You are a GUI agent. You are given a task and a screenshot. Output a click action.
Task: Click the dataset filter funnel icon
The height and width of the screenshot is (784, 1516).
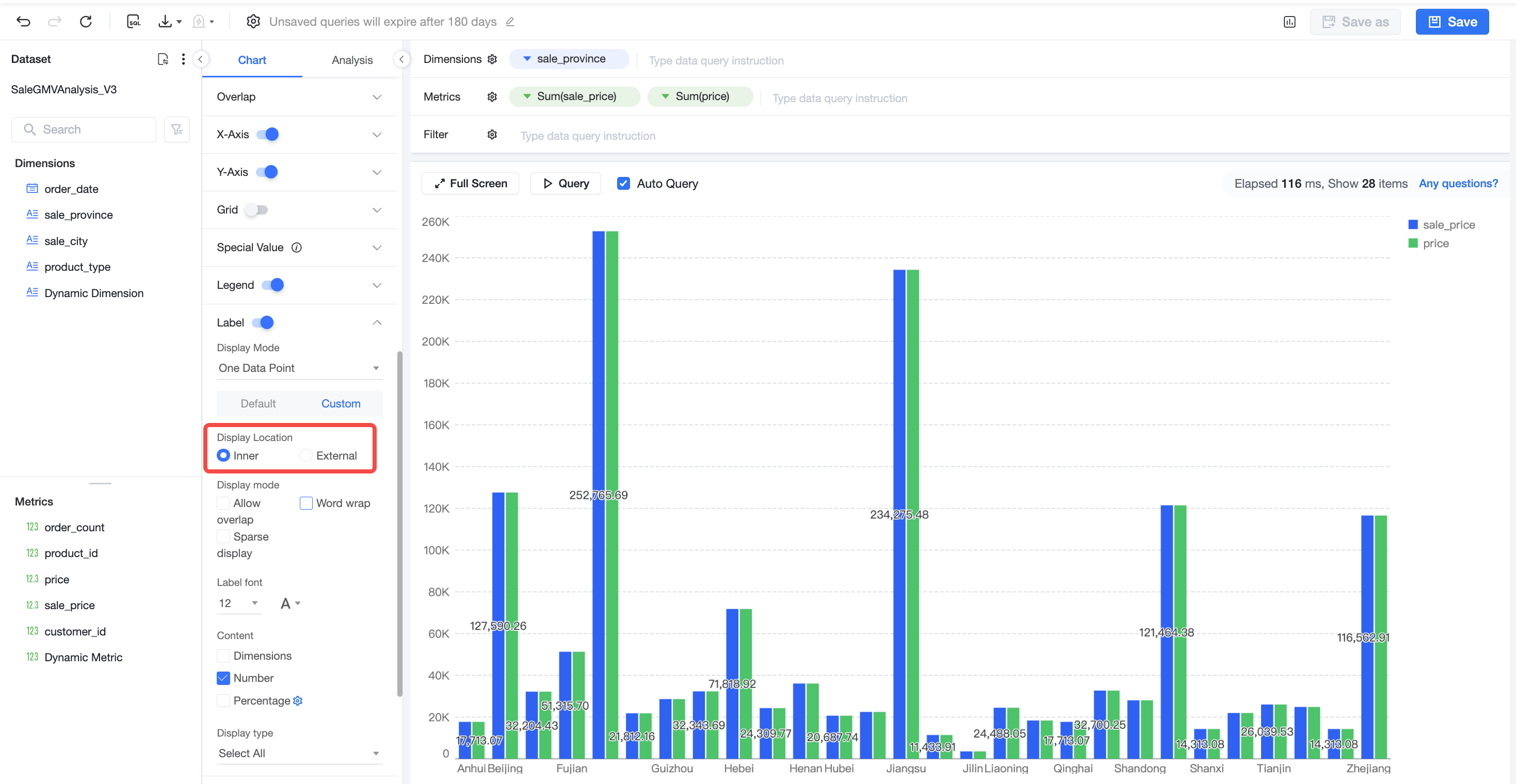point(176,129)
